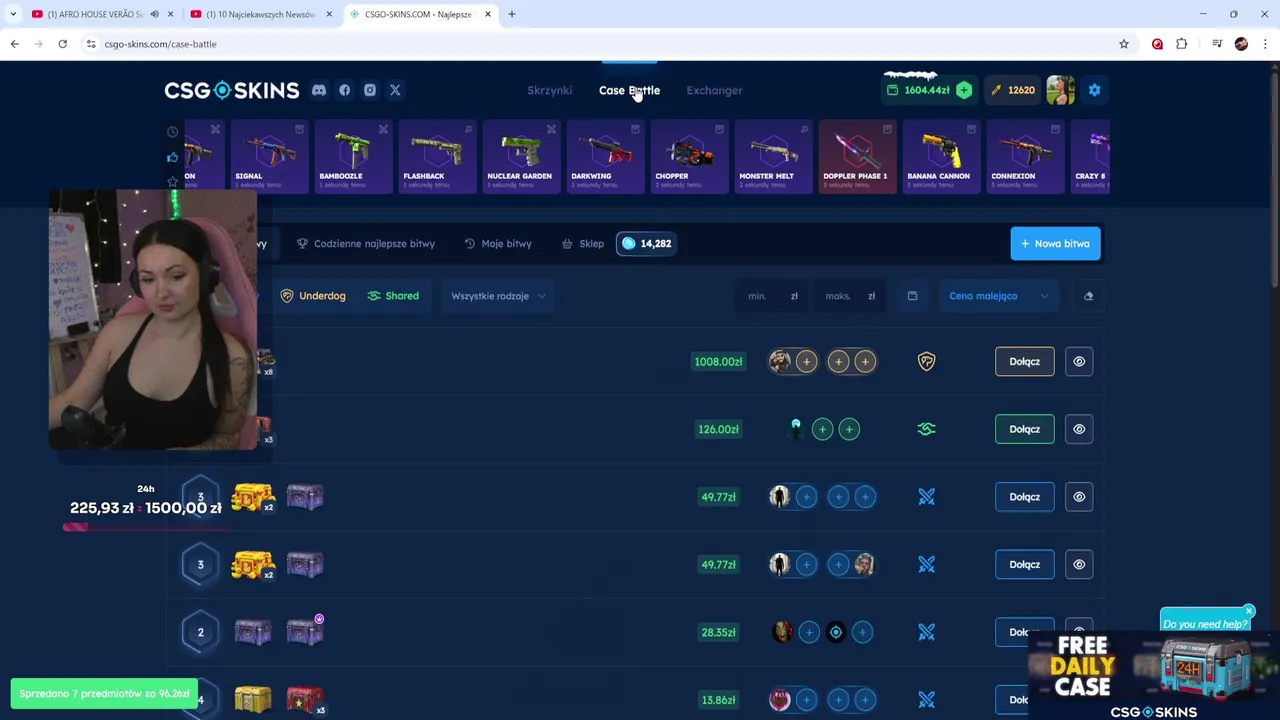Click the BANANA CANNON drop card
Viewport: 1280px width, 720px height.
pos(940,156)
